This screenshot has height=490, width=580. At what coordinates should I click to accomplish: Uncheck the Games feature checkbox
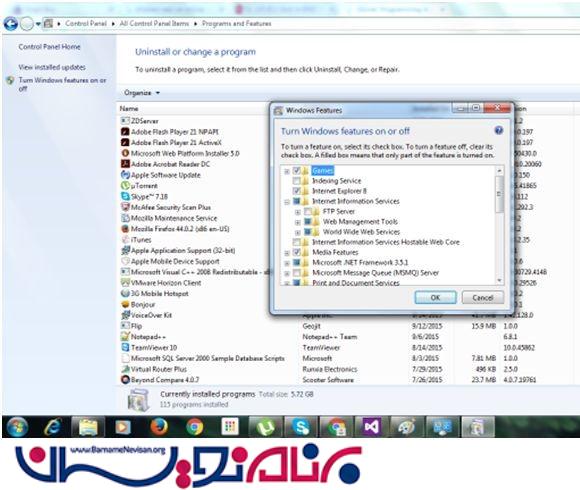point(296,170)
